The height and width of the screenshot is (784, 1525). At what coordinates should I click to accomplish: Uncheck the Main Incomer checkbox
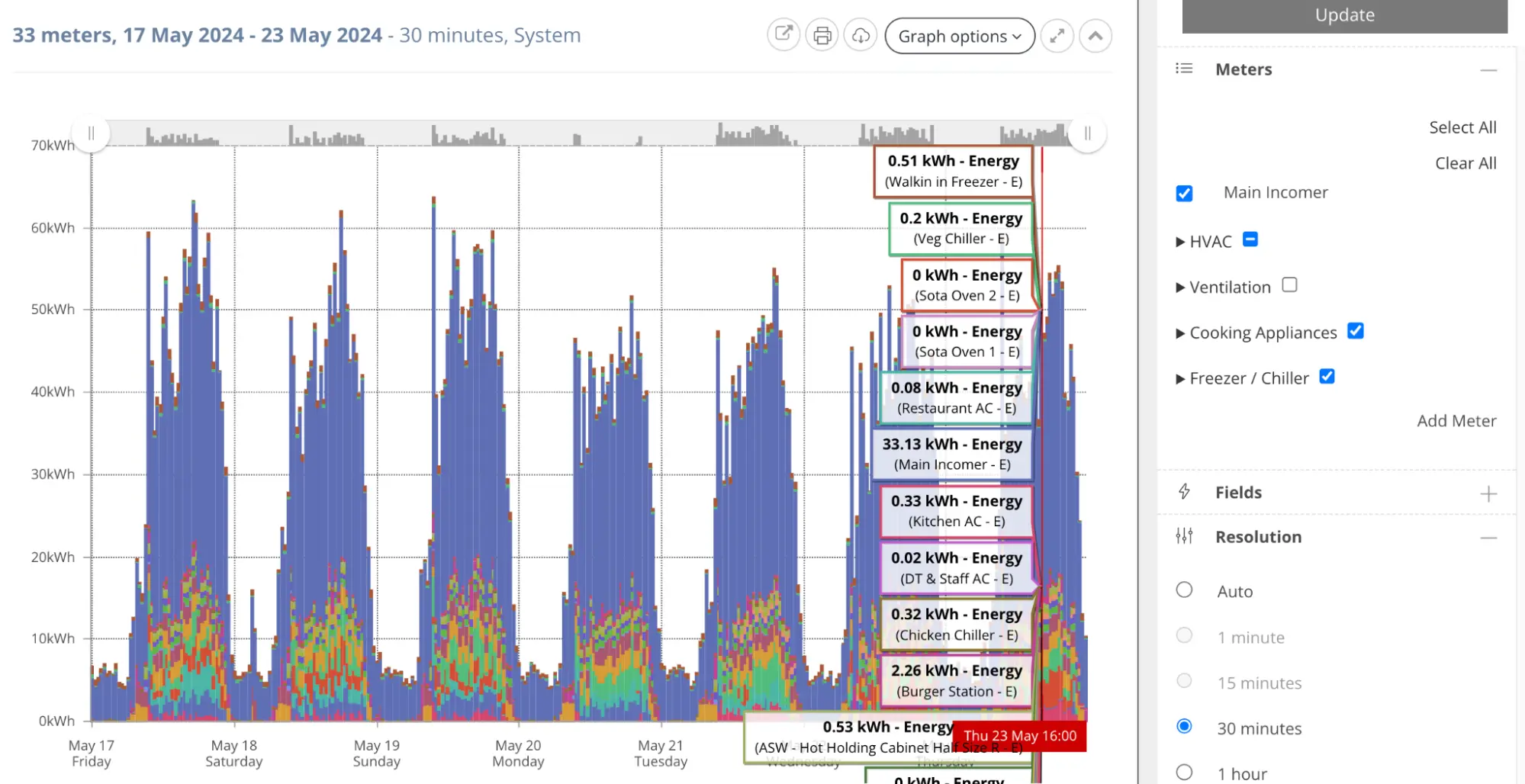(1184, 193)
